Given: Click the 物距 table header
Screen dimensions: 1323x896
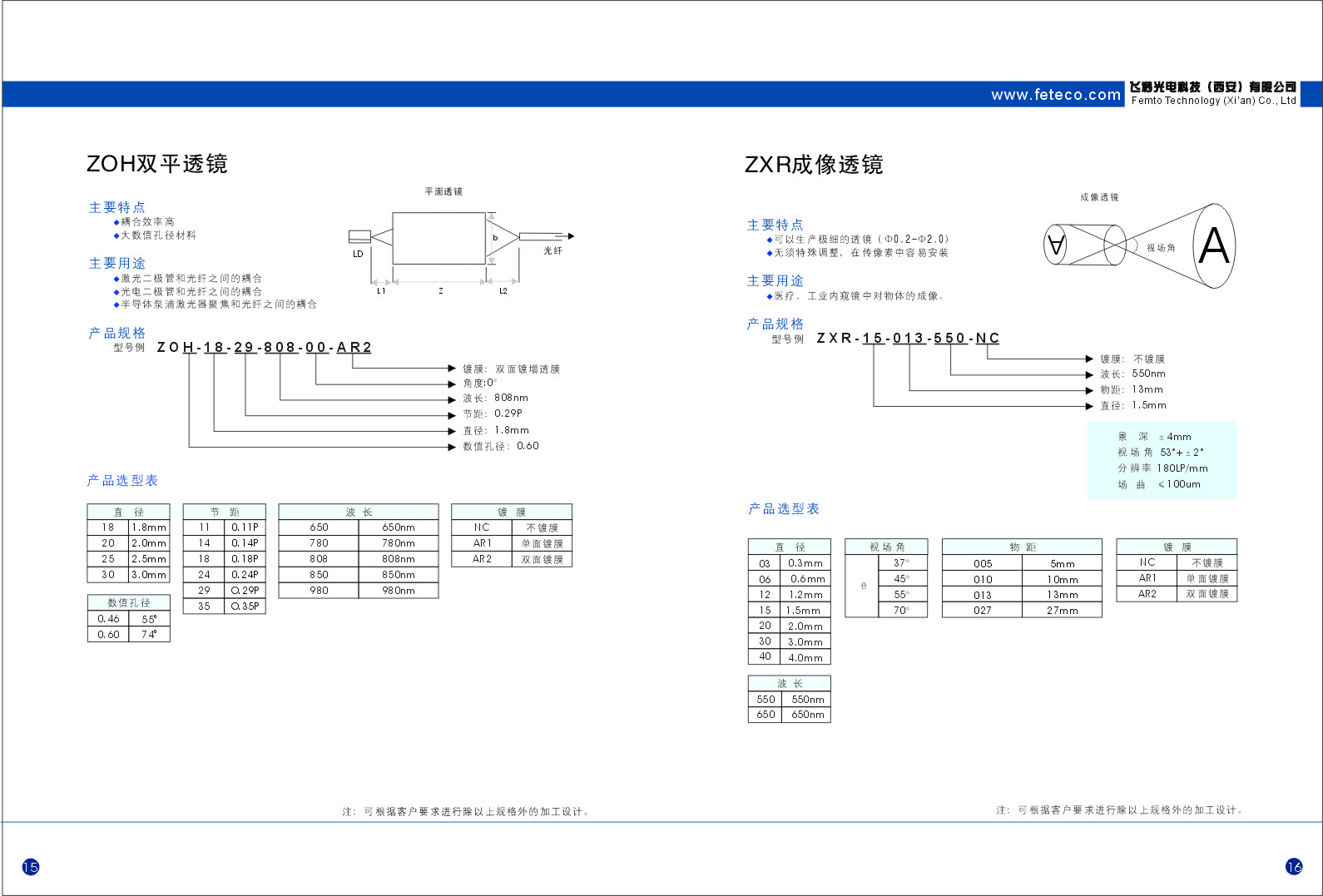Looking at the screenshot, I should point(1022,547).
